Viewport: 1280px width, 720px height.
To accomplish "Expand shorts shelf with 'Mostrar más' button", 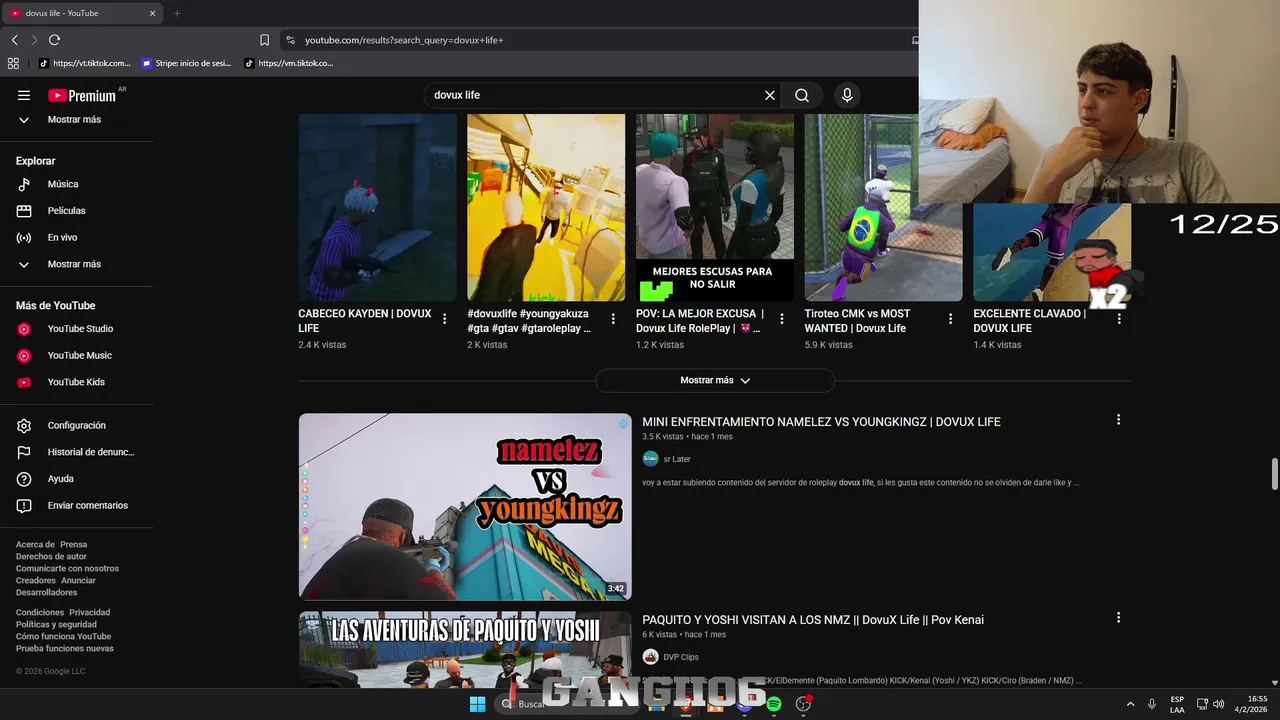I will [715, 380].
